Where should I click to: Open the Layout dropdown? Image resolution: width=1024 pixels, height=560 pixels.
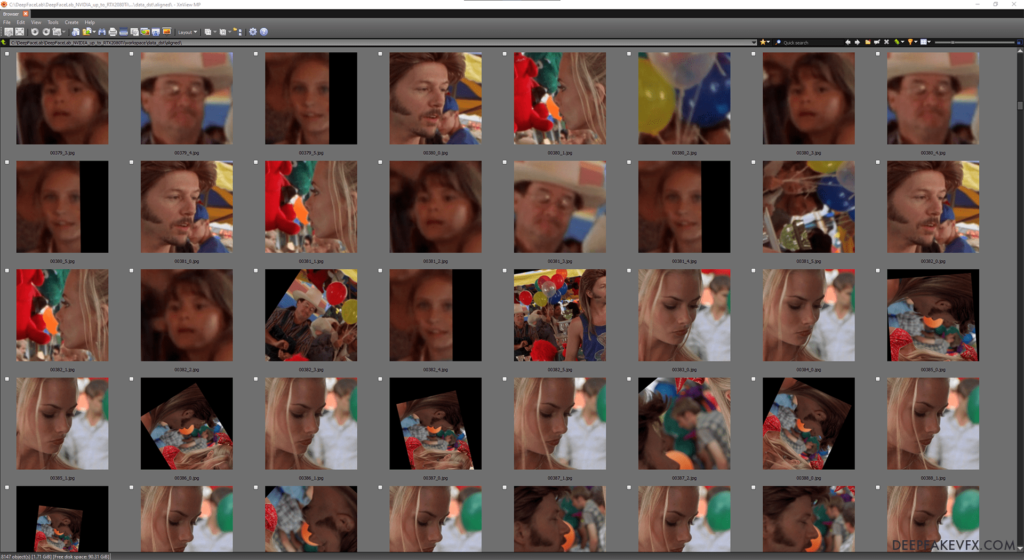[187, 32]
